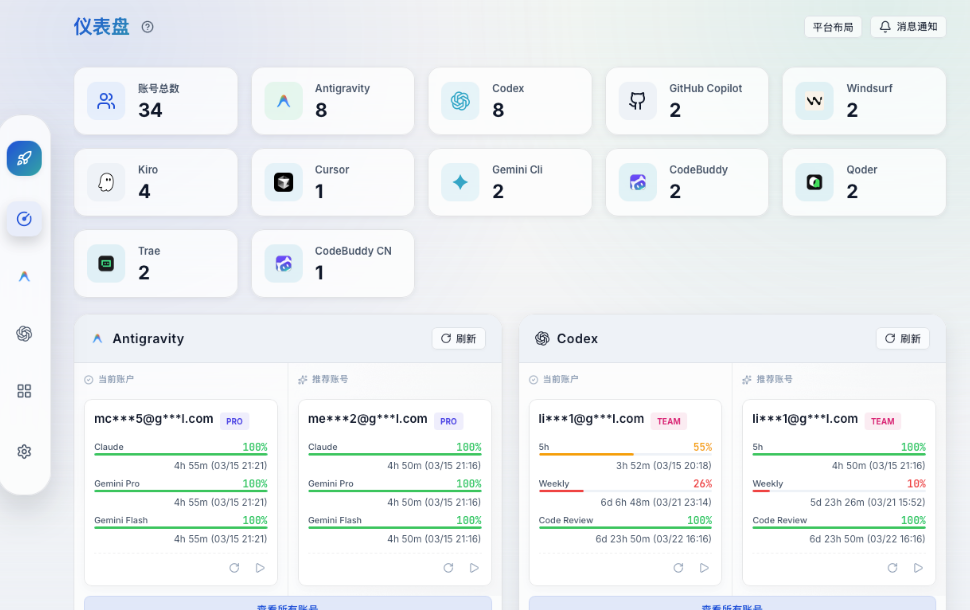Image resolution: width=970 pixels, height=610 pixels.
Task: Open settings gear in the sidebar
Action: 24,452
